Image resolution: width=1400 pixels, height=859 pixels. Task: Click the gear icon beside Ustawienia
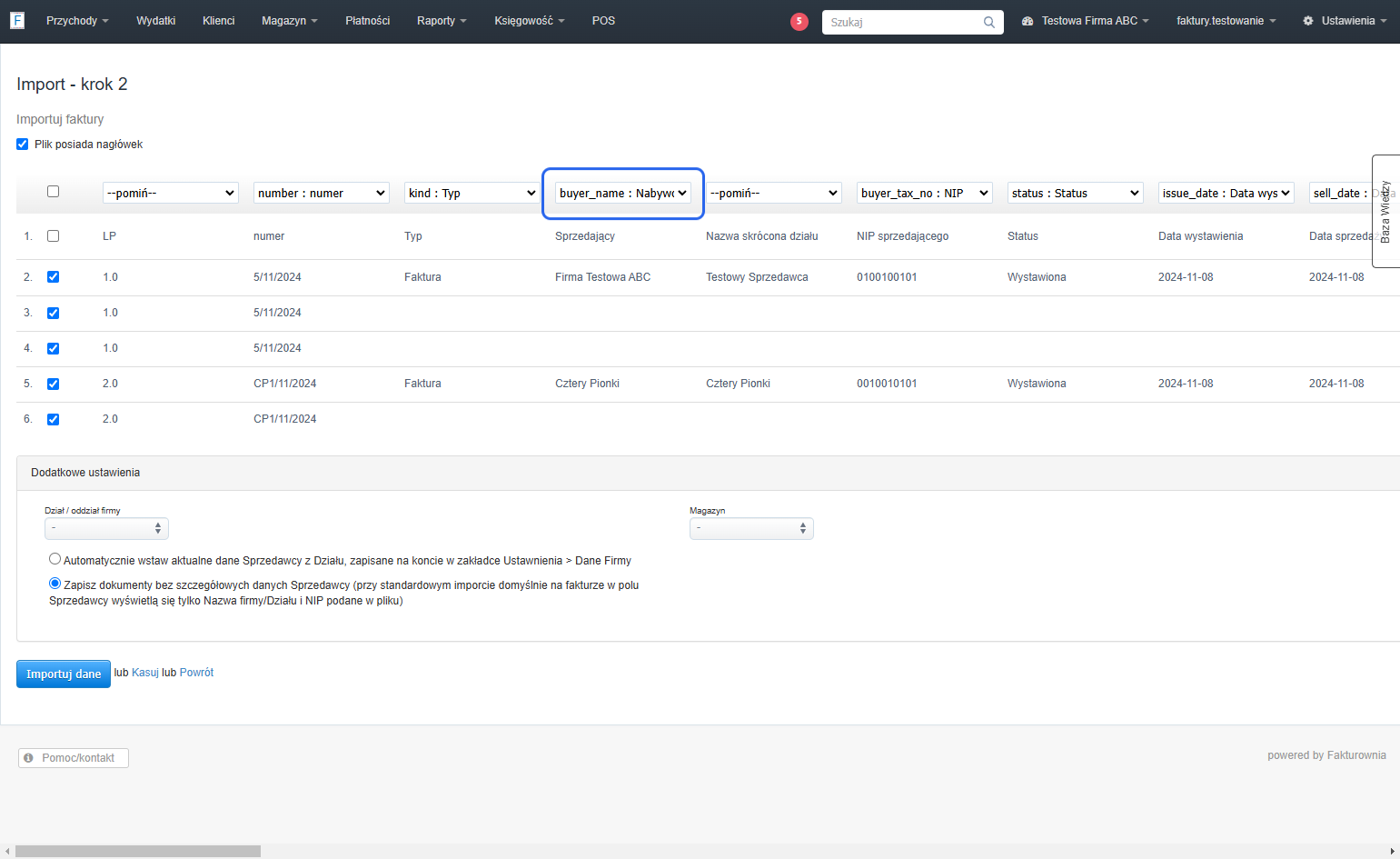pyautogui.click(x=1308, y=21)
